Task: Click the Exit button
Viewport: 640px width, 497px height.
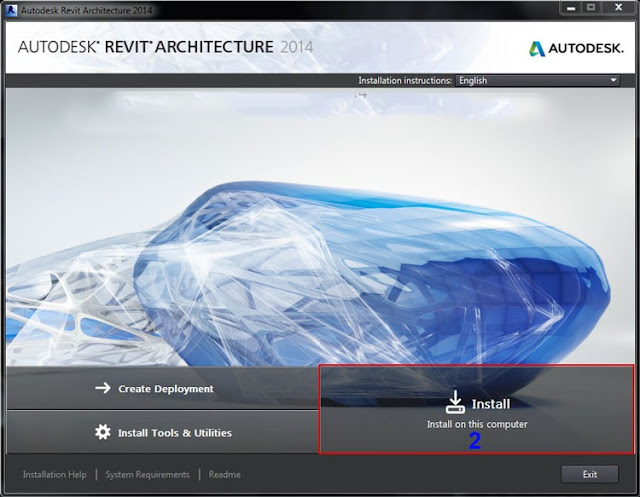Action: pos(590,474)
